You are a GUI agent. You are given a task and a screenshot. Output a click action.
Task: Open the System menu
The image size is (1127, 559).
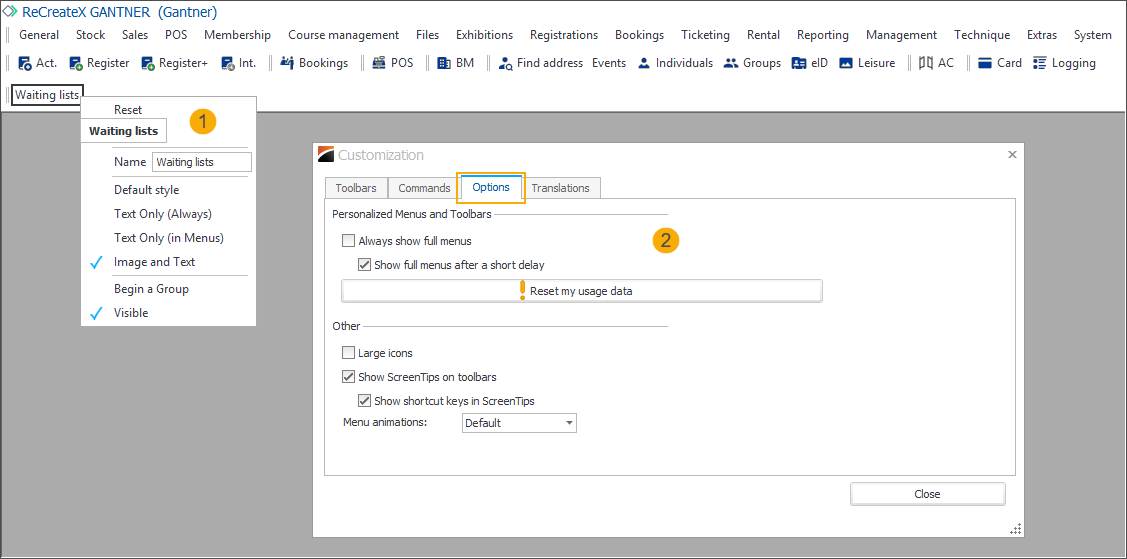(x=1092, y=34)
